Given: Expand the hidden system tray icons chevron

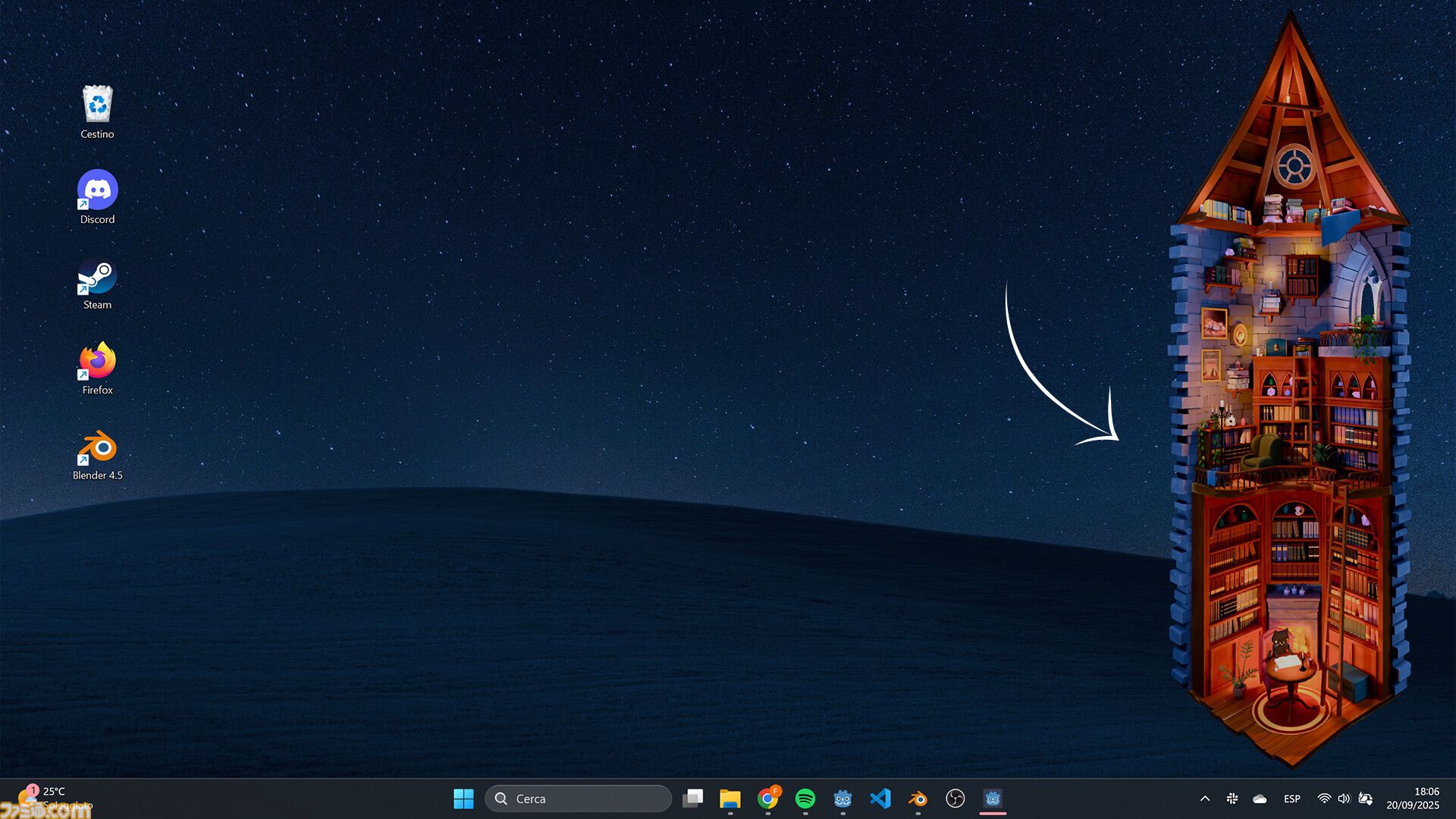Looking at the screenshot, I should pos(1205,799).
